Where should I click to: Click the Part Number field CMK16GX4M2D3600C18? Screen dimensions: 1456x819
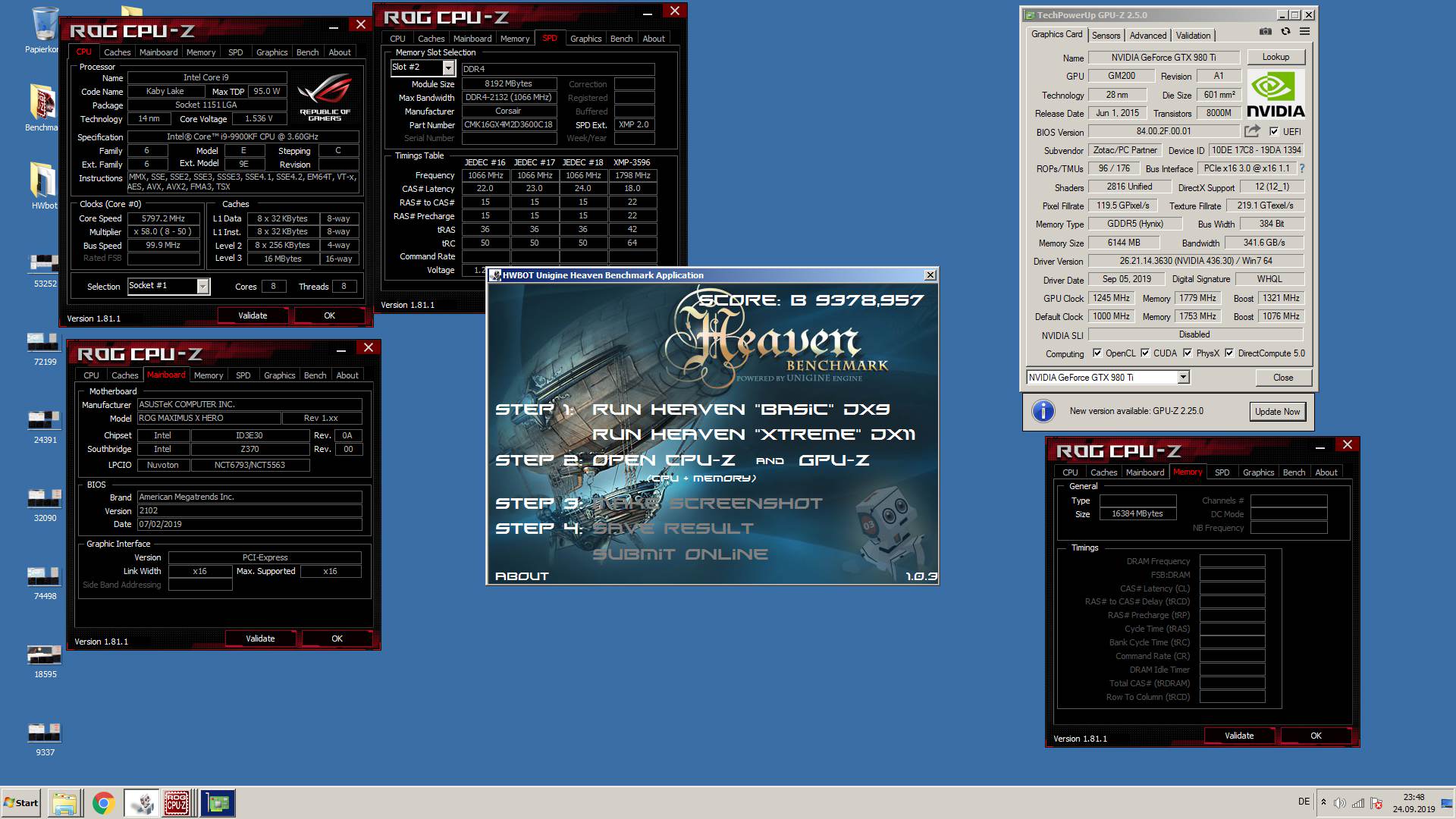point(508,125)
